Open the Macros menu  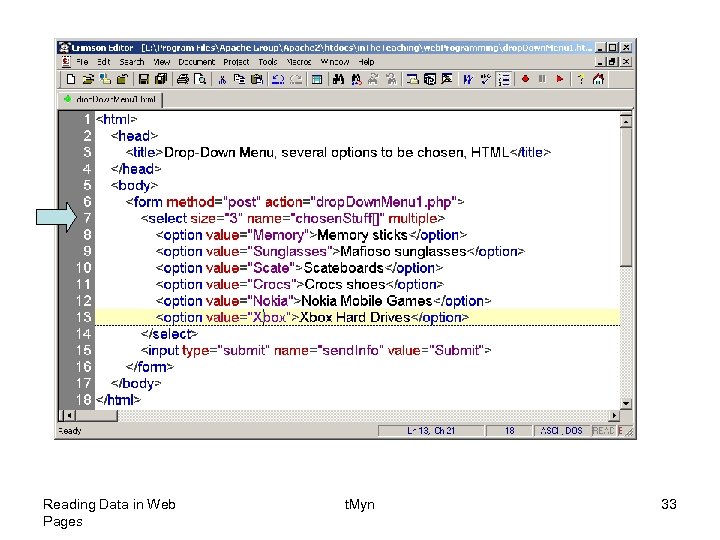click(x=299, y=62)
